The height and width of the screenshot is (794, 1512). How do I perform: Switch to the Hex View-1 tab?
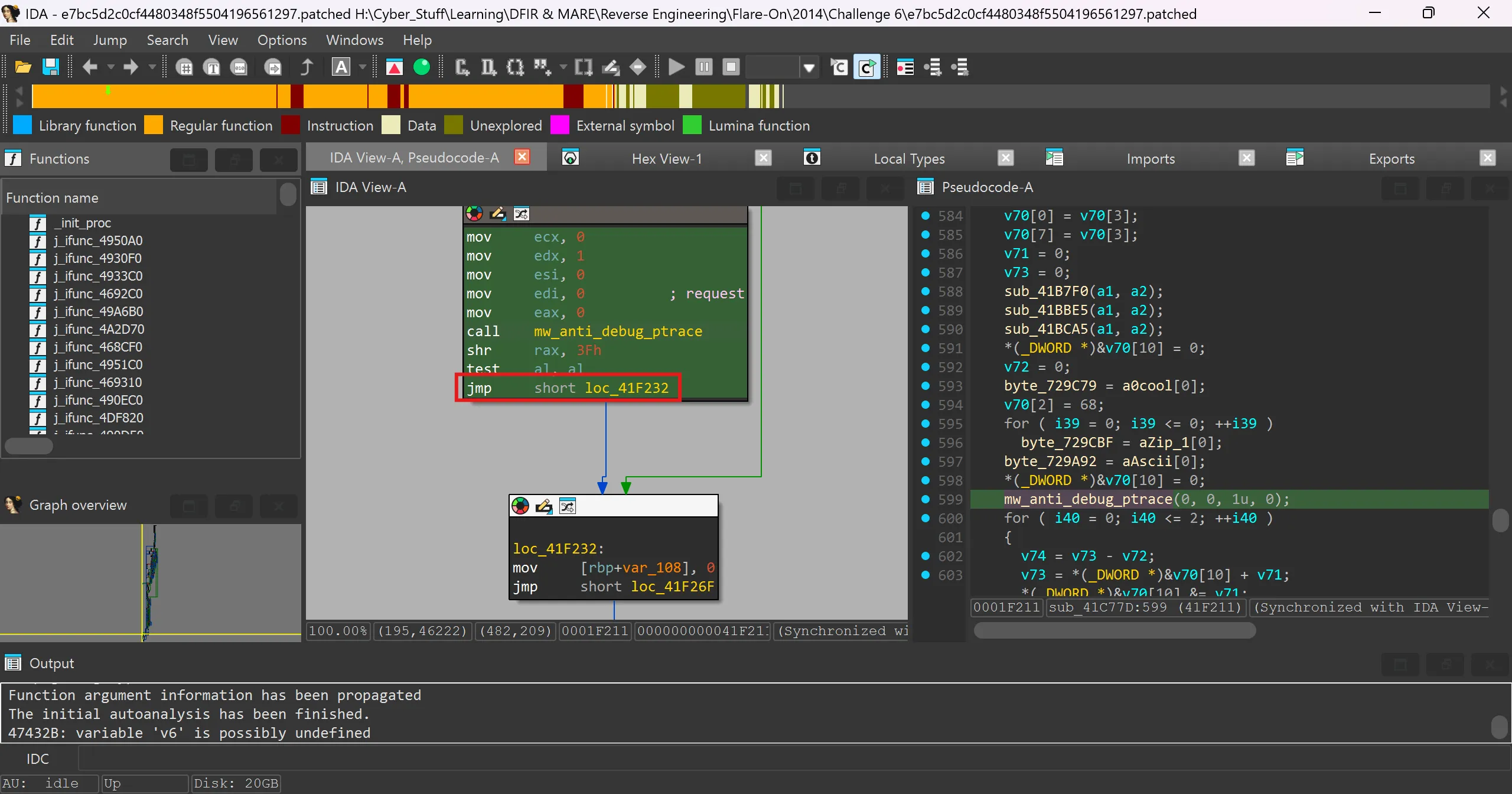coord(666,158)
